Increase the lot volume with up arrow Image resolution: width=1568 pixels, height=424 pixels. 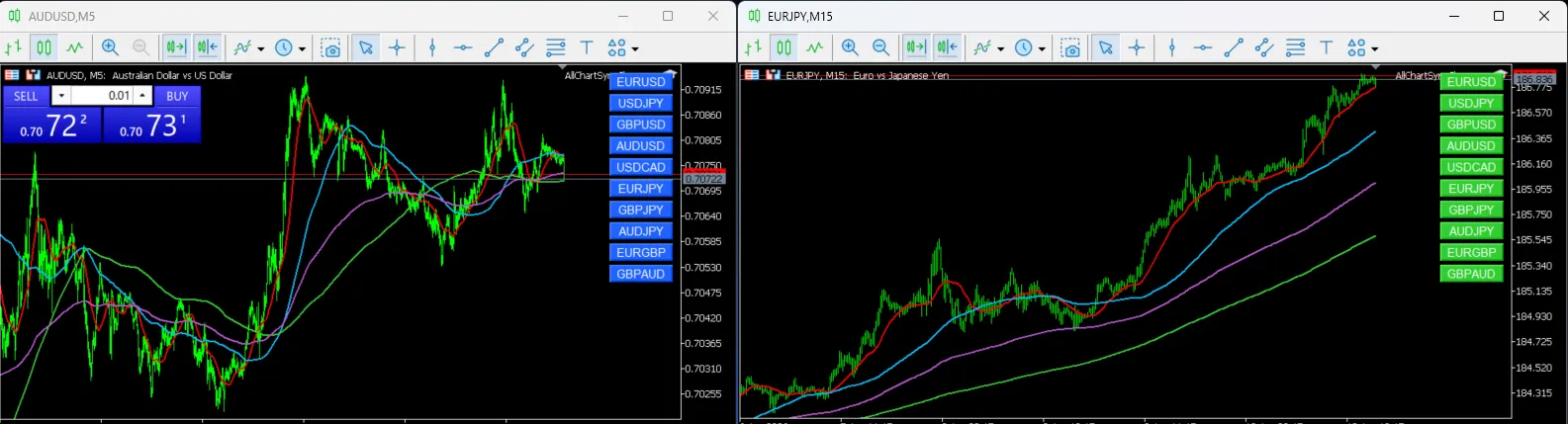143,96
